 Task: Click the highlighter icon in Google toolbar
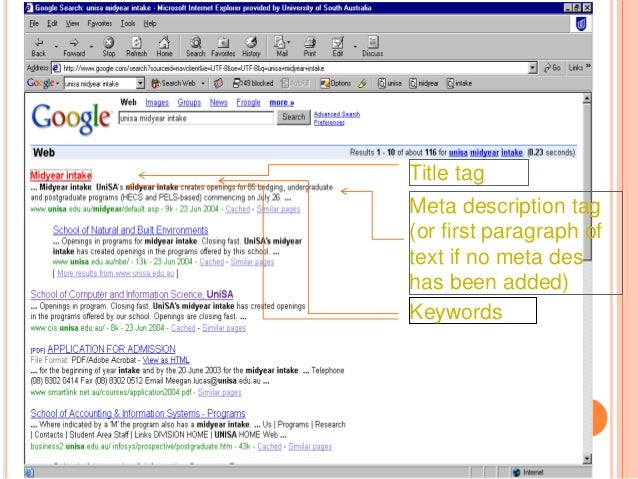[x=362, y=83]
